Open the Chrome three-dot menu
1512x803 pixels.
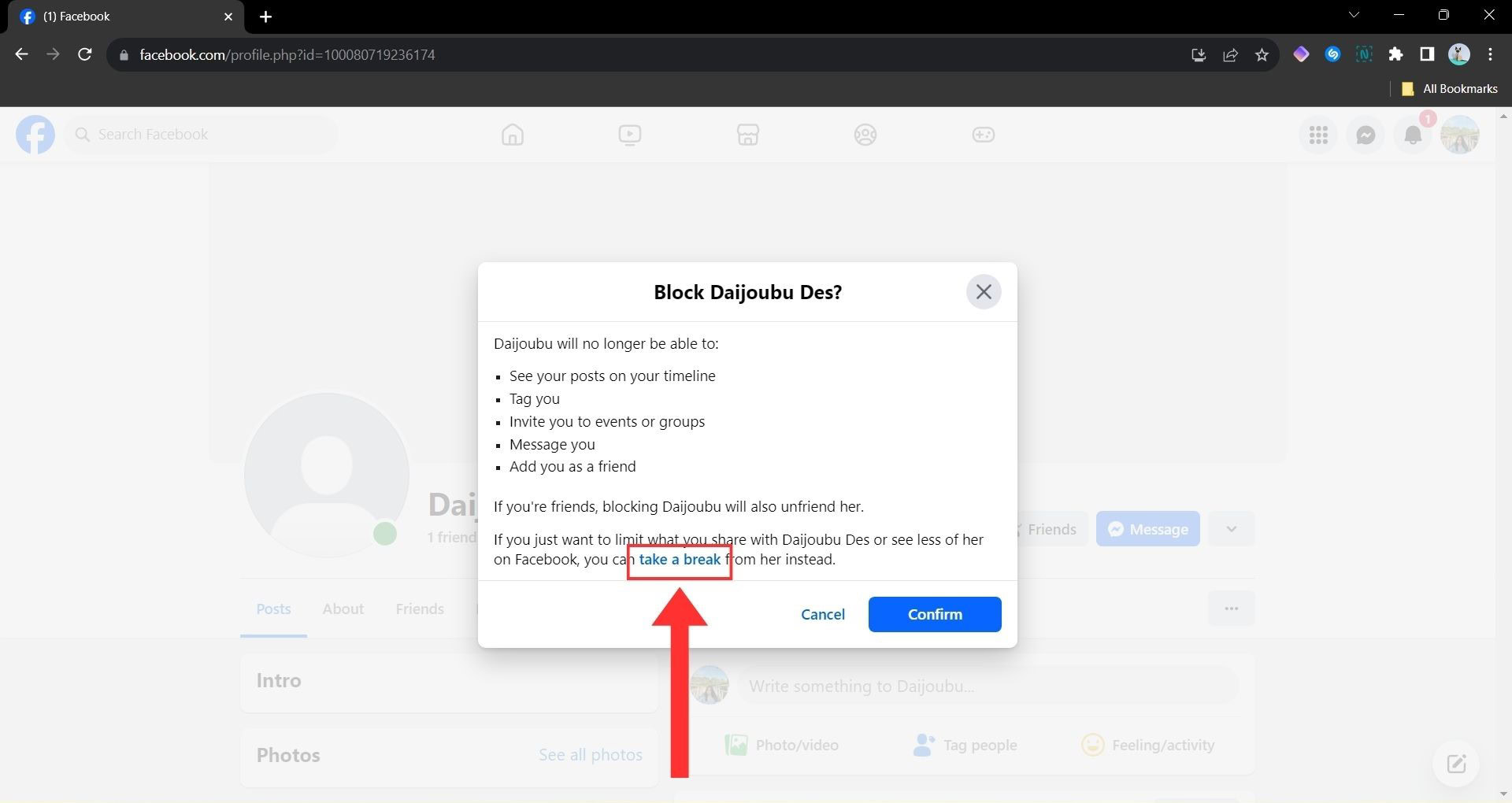[x=1490, y=54]
